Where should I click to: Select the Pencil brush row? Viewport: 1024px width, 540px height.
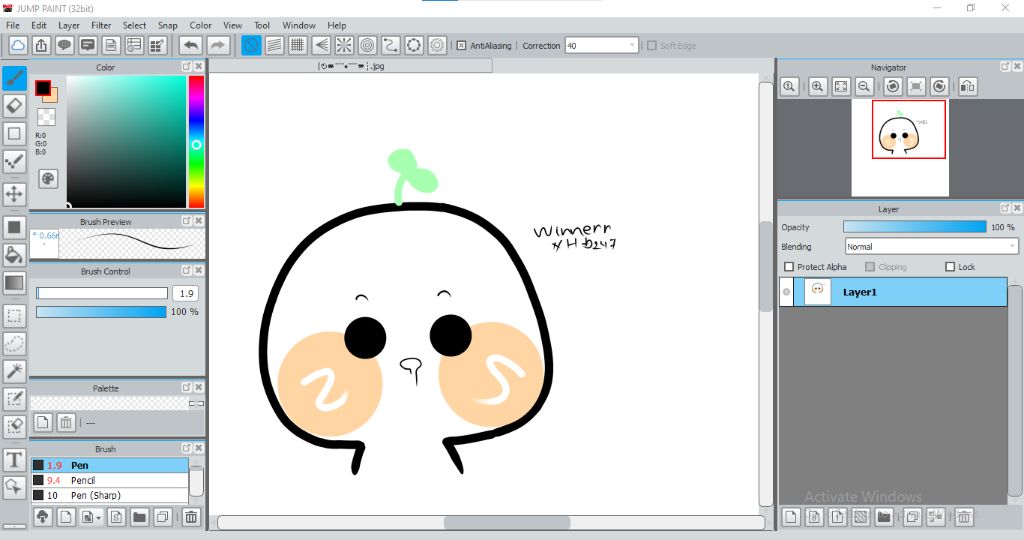(110, 481)
